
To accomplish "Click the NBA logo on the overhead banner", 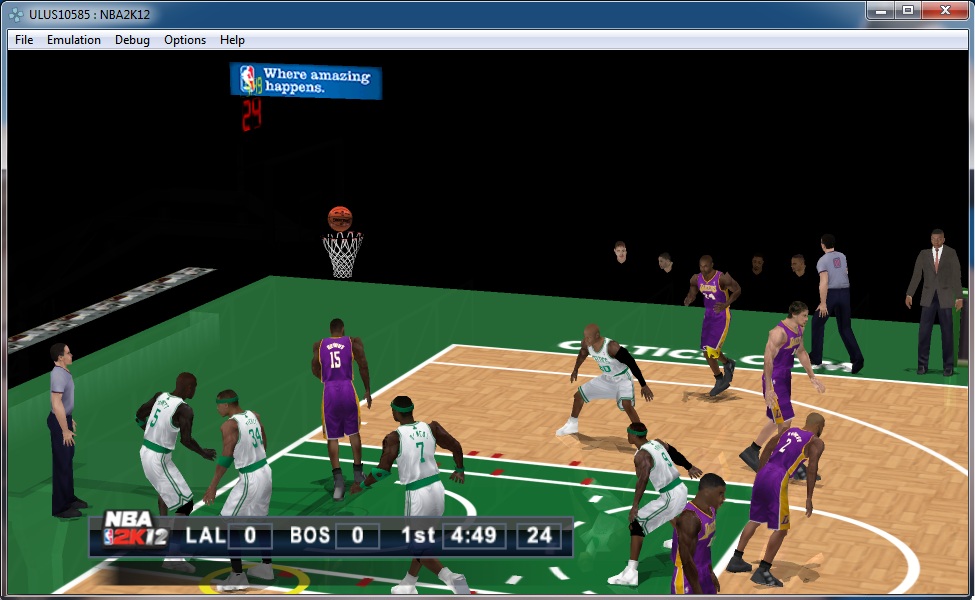I will point(248,79).
